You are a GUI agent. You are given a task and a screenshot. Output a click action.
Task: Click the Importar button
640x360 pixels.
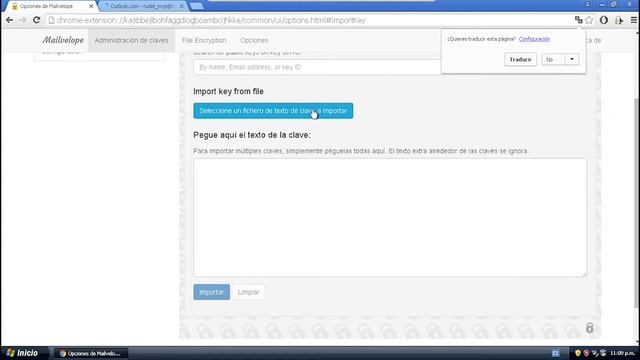coord(211,292)
